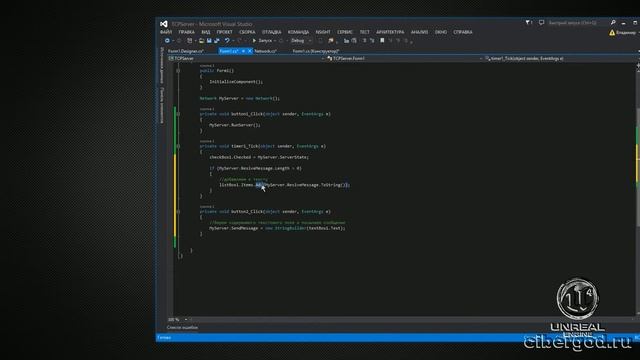Open the ПРОЕКТ menu
The width and height of the screenshot is (640, 360).
[x=224, y=32]
